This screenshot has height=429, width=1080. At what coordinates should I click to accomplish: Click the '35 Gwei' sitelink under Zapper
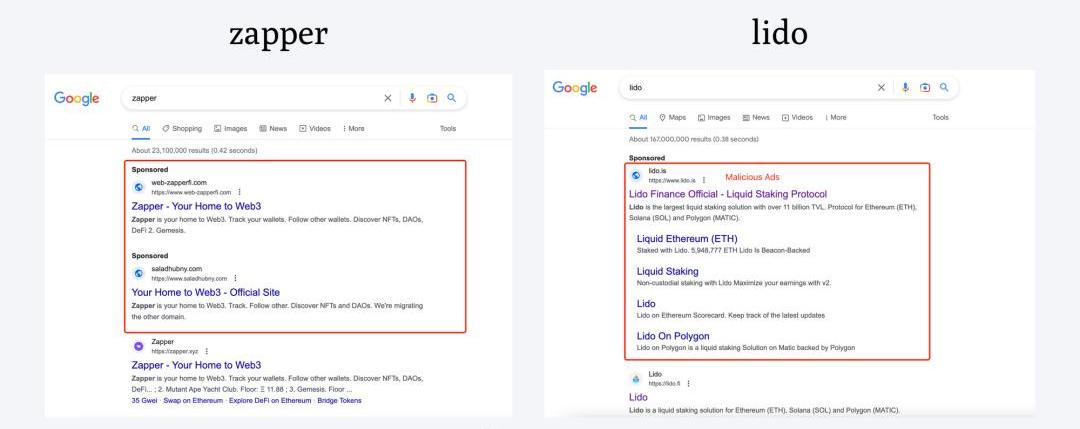coord(143,401)
